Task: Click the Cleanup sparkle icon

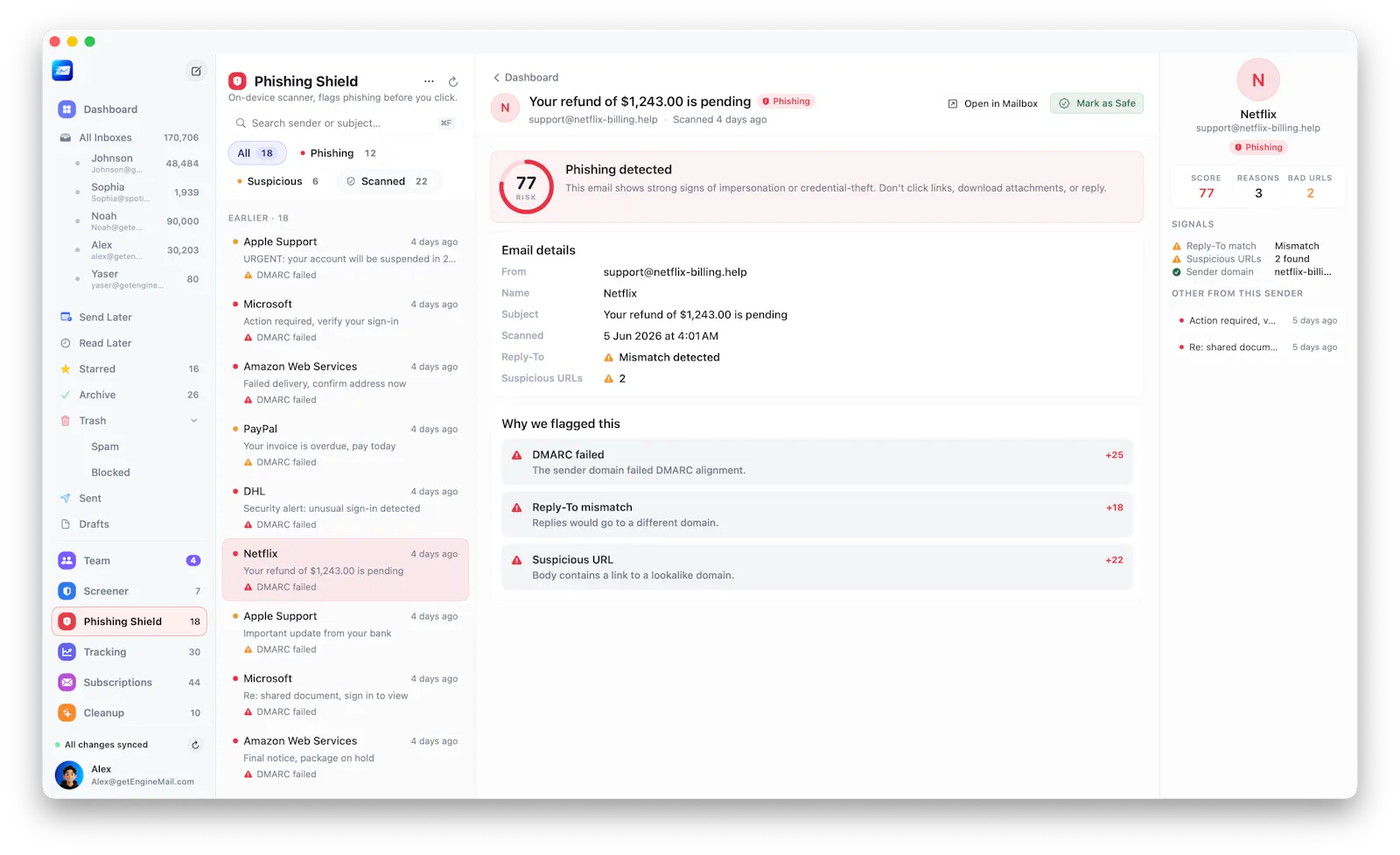Action: 66,713
